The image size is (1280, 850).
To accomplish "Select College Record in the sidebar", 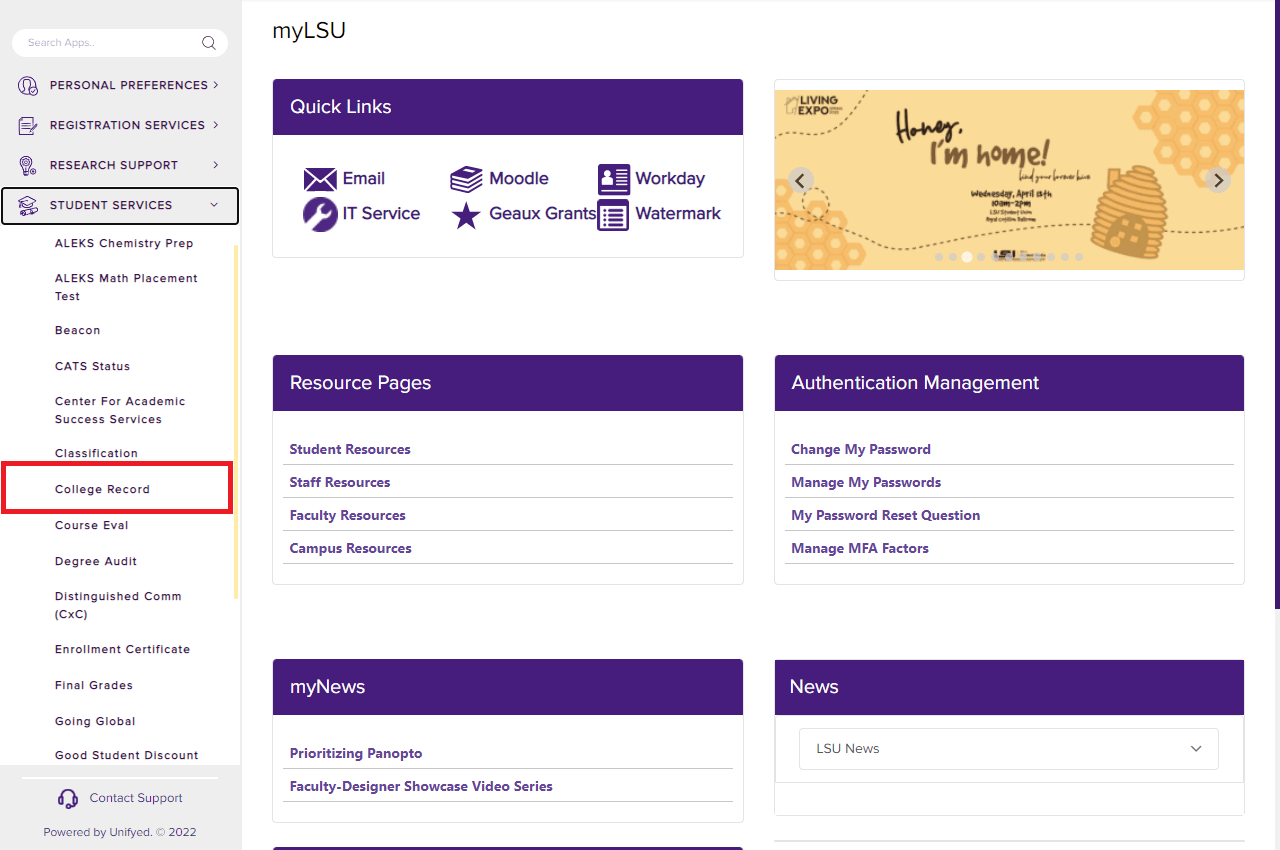I will tap(102, 489).
